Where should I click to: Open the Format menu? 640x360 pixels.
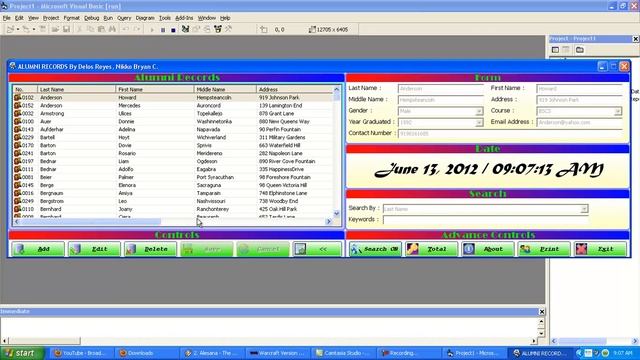coord(71,18)
